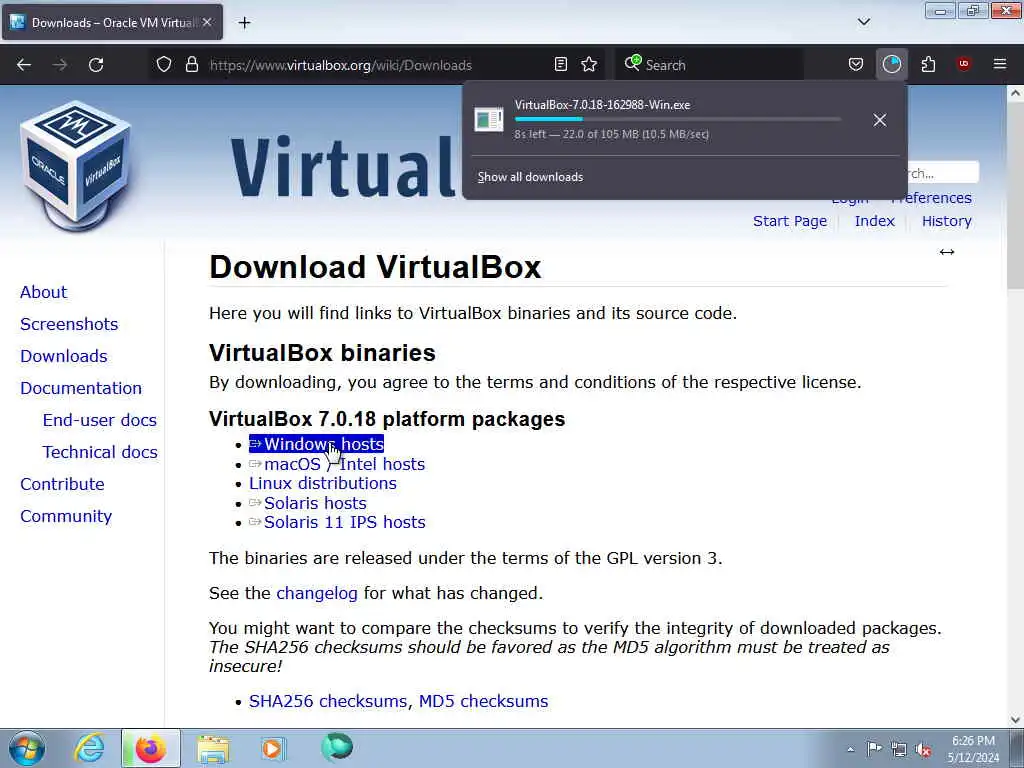Open the Action Center flag icon
This screenshot has width=1024, height=768.
pos(874,748)
